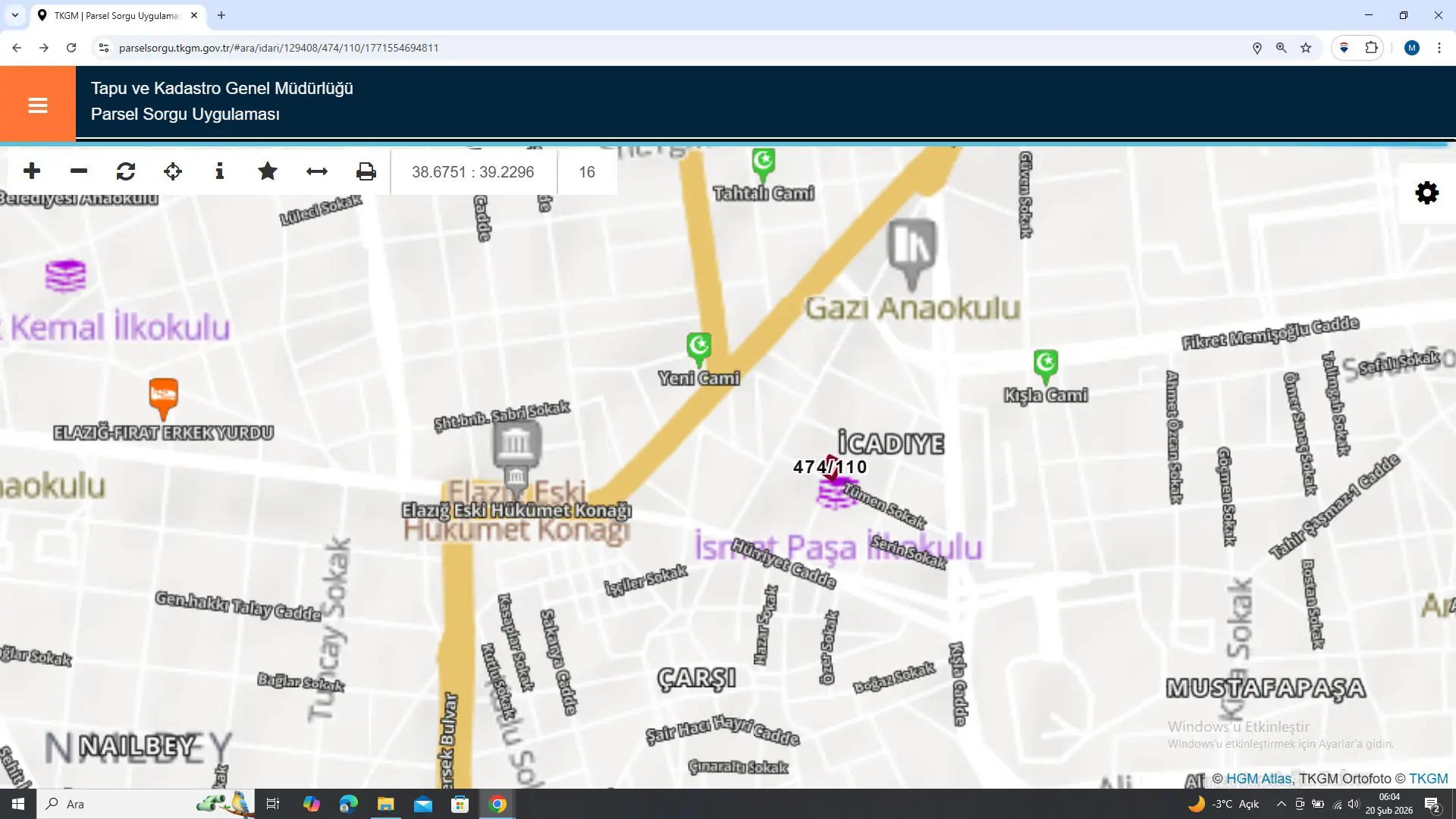Click the zoom level value 16

click(587, 172)
